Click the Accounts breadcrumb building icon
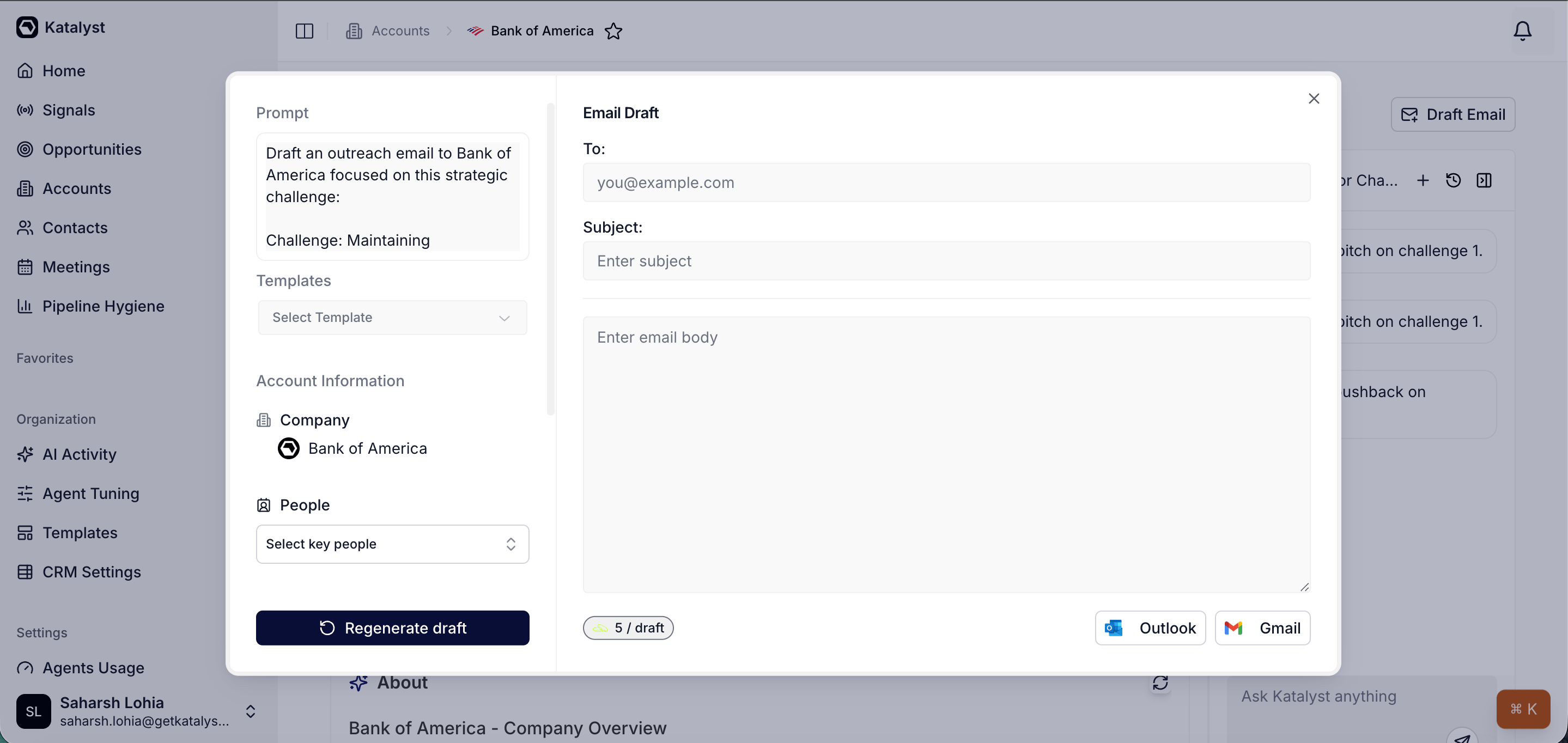 pyautogui.click(x=354, y=31)
